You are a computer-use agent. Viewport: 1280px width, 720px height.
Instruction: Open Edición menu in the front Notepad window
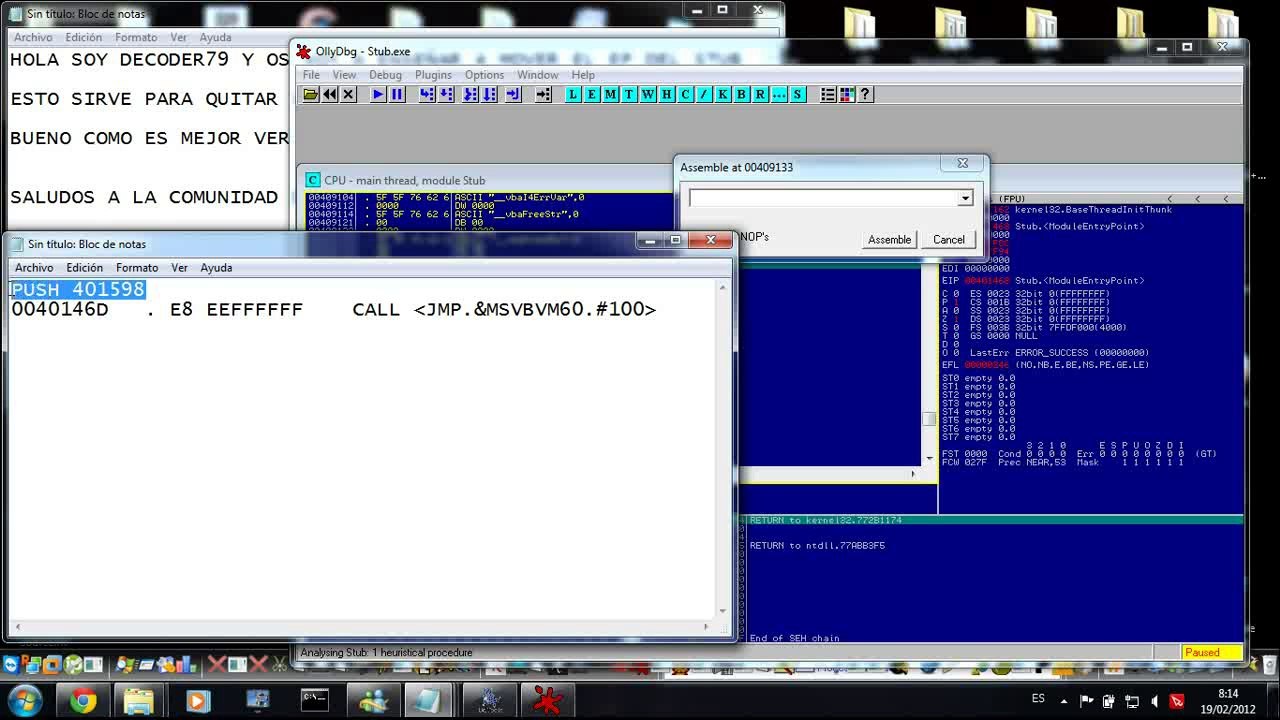coord(85,268)
